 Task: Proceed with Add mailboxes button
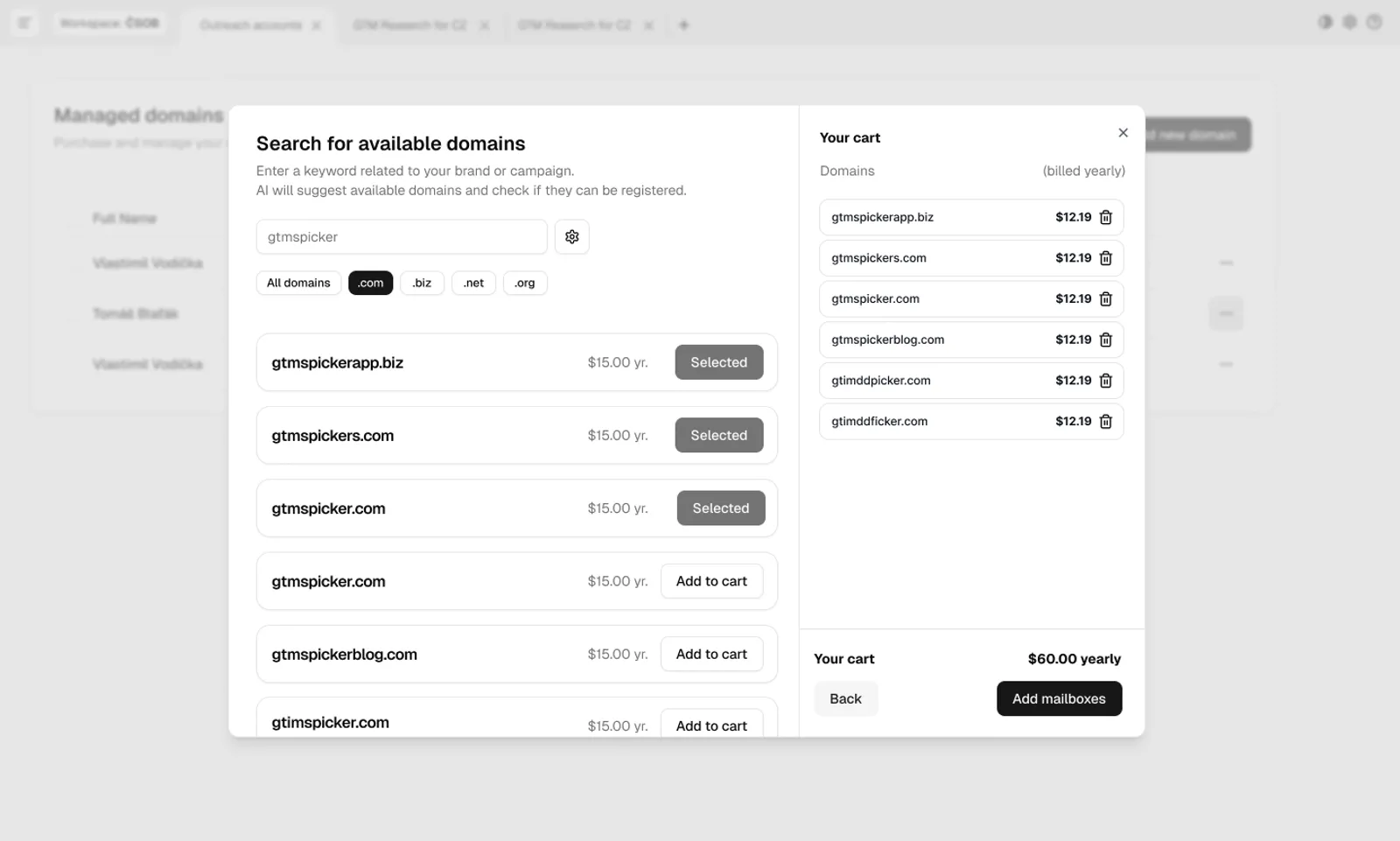1059,698
